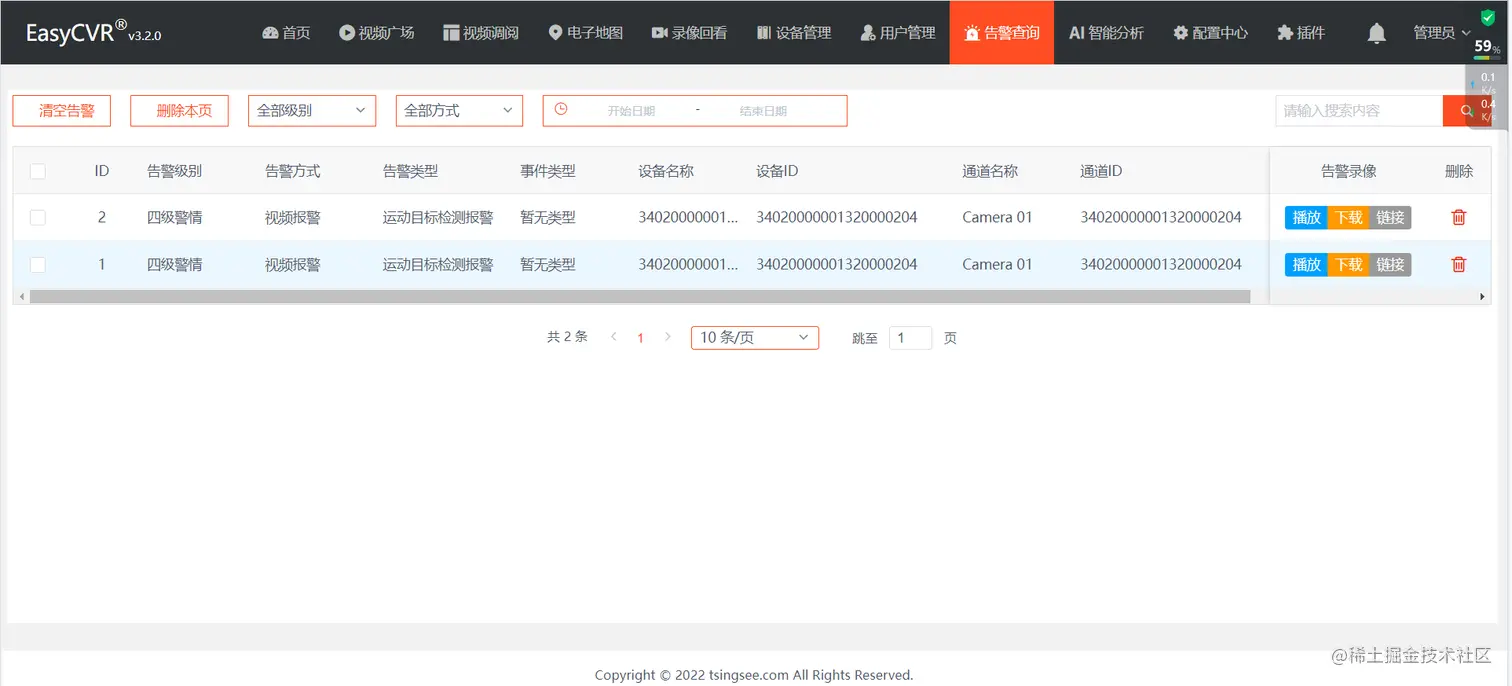Click the clock icon in date range field
Image resolution: width=1512 pixels, height=686 pixels.
pyautogui.click(x=561, y=109)
